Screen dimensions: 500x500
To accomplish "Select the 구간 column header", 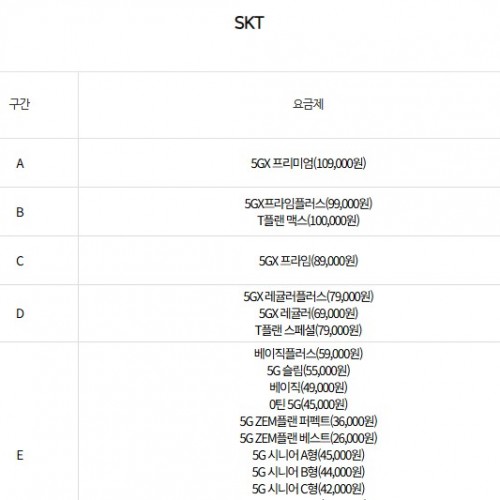I will tap(20, 104).
